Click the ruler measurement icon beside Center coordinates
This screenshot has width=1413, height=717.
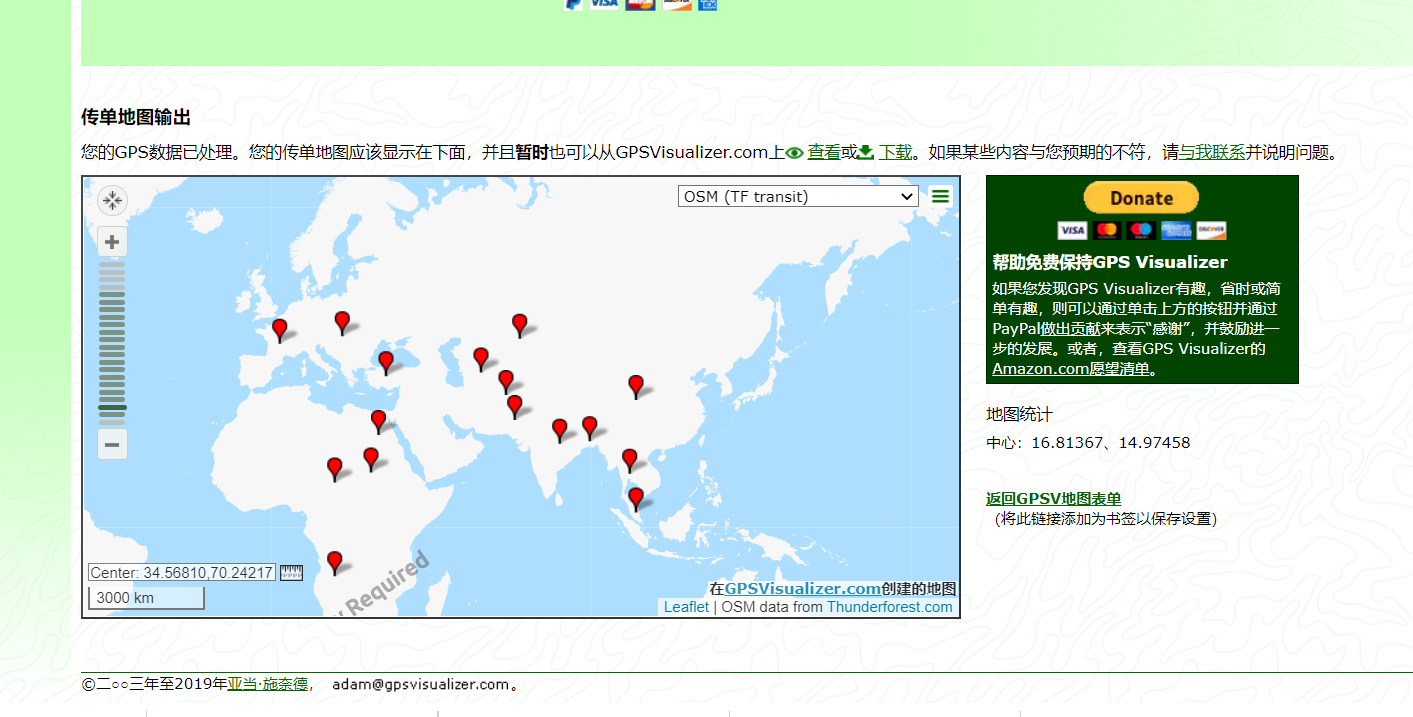[291, 573]
